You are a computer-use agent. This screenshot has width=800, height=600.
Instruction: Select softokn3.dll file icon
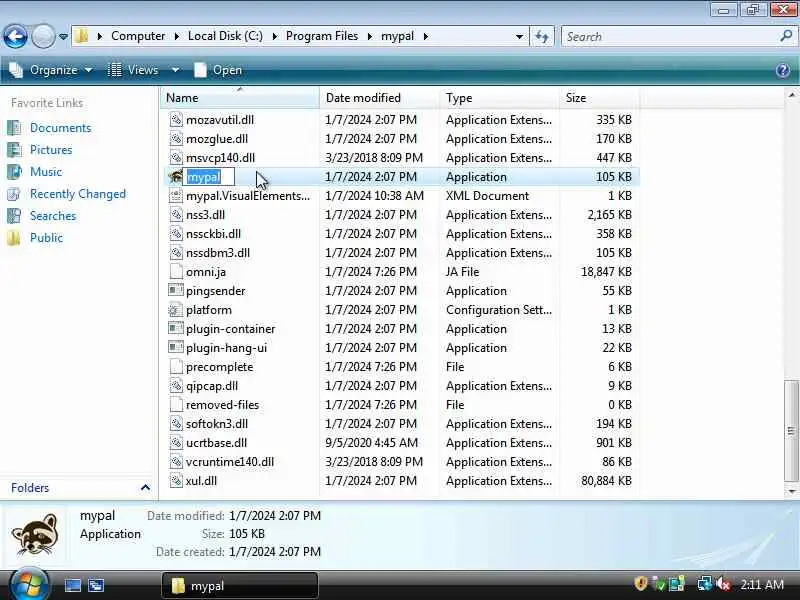click(176, 423)
